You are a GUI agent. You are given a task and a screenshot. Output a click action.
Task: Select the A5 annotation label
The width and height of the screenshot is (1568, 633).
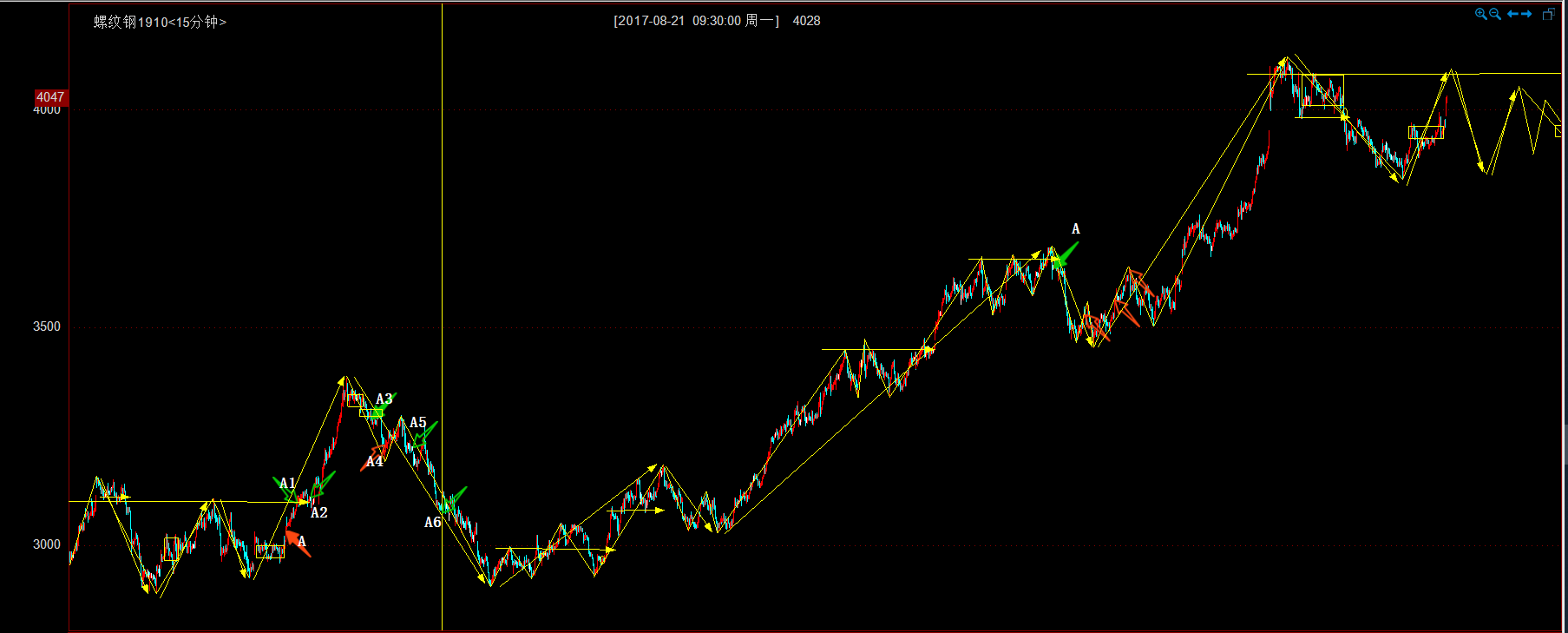coord(418,423)
